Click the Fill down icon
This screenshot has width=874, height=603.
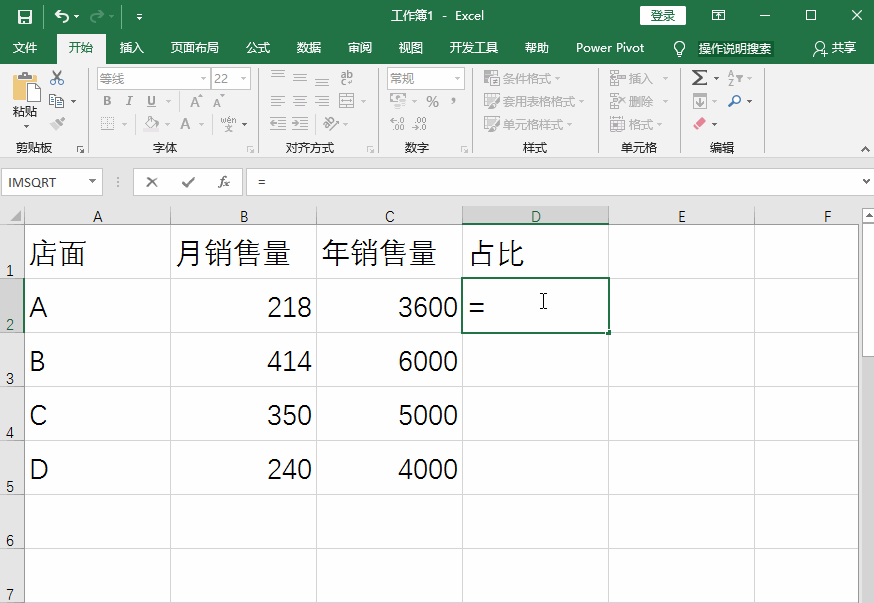700,101
